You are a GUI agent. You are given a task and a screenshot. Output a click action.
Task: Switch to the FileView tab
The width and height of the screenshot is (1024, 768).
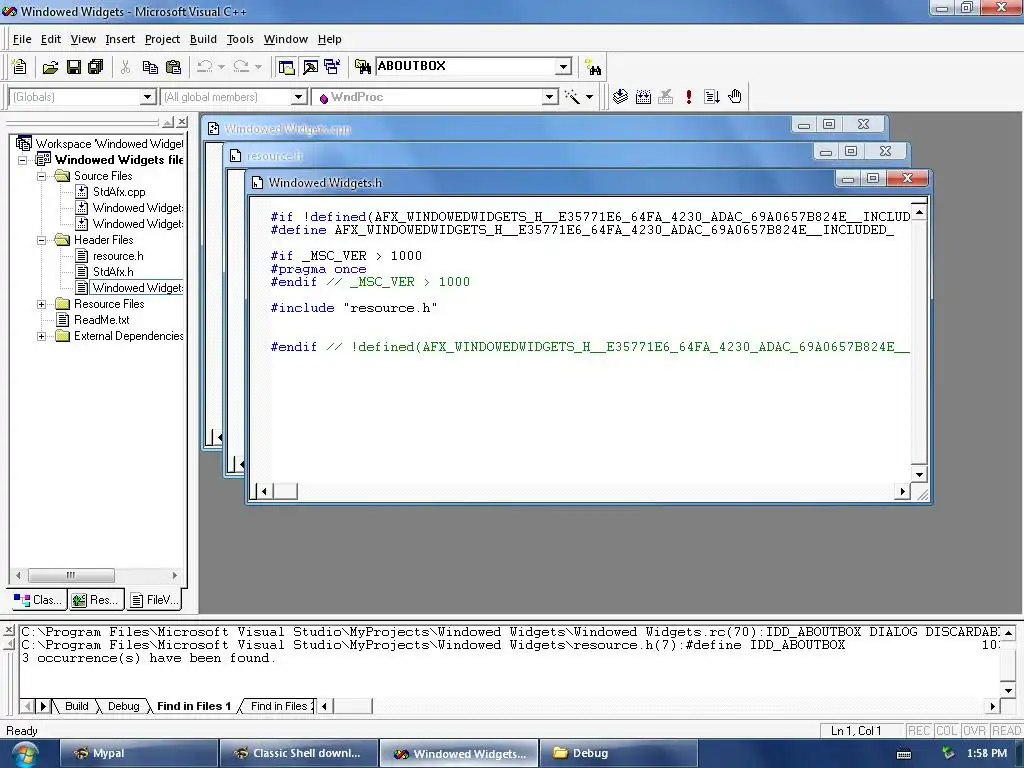point(153,600)
